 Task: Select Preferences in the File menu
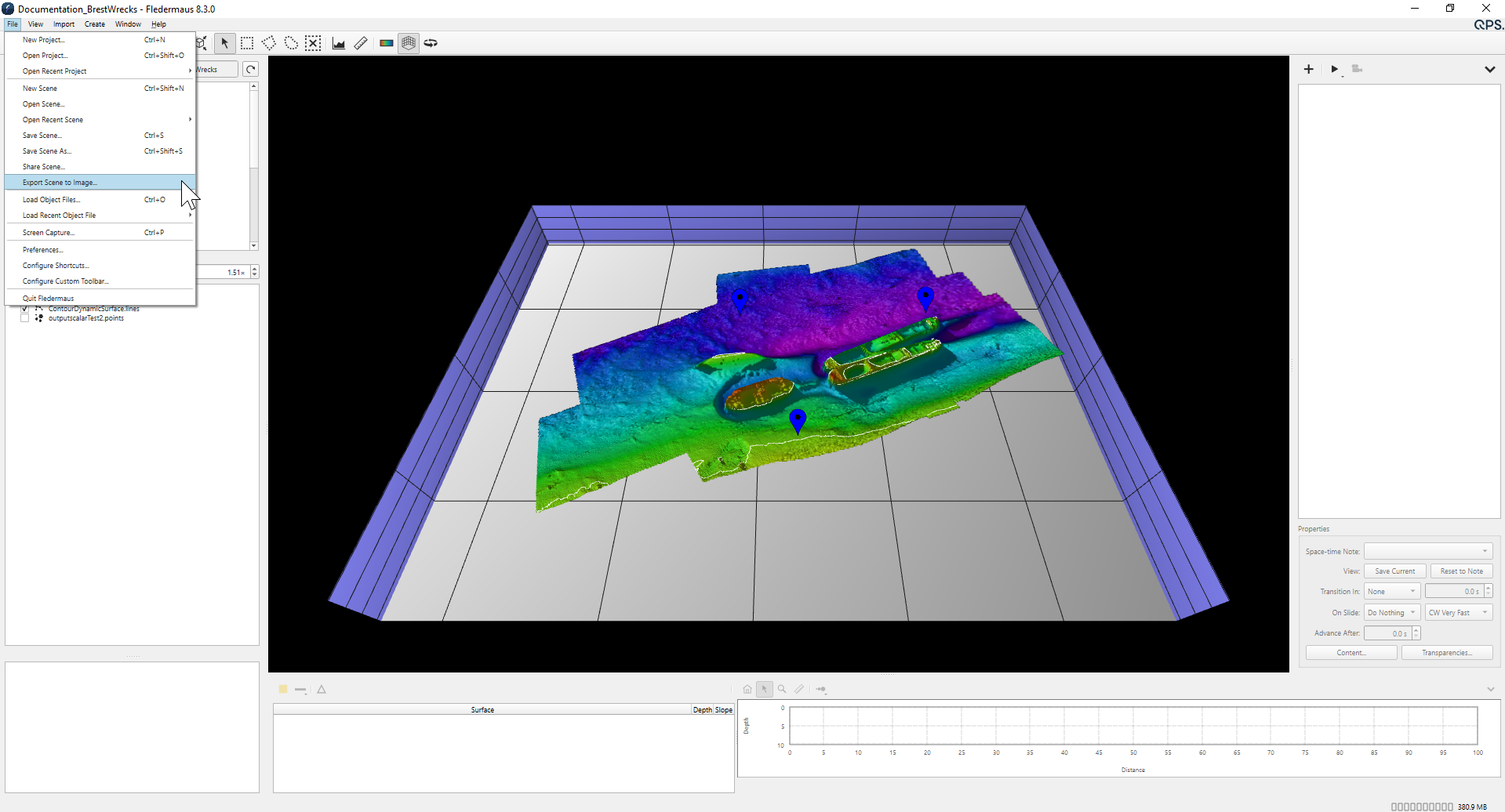click(42, 250)
